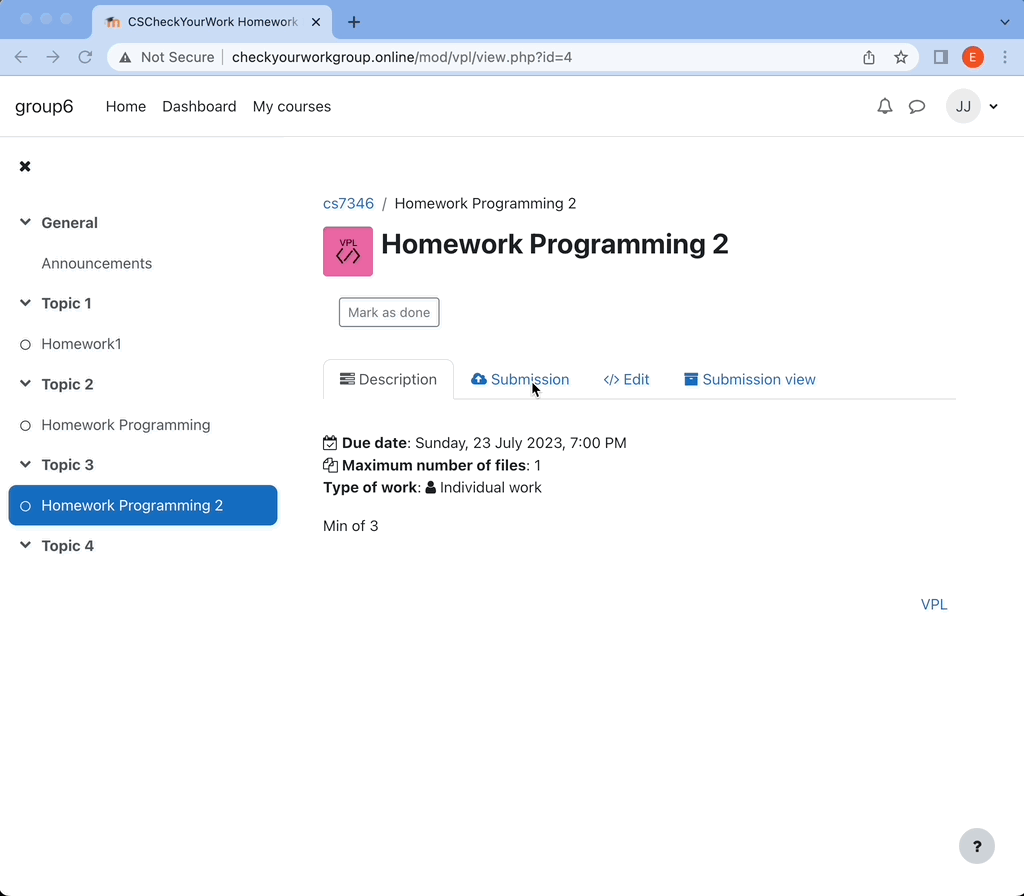
Task: Click the browser address bar URL
Action: 402,57
